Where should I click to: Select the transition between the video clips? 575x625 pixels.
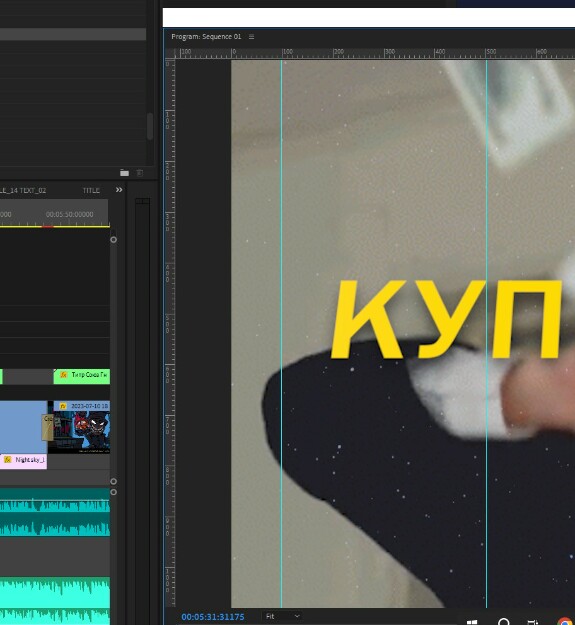coord(48,427)
